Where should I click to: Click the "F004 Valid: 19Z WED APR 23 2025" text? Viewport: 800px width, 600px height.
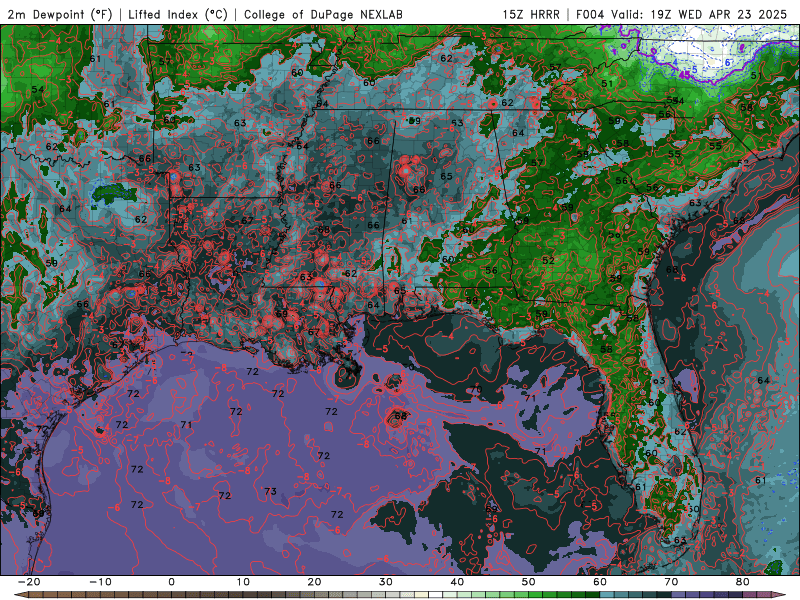point(681,14)
